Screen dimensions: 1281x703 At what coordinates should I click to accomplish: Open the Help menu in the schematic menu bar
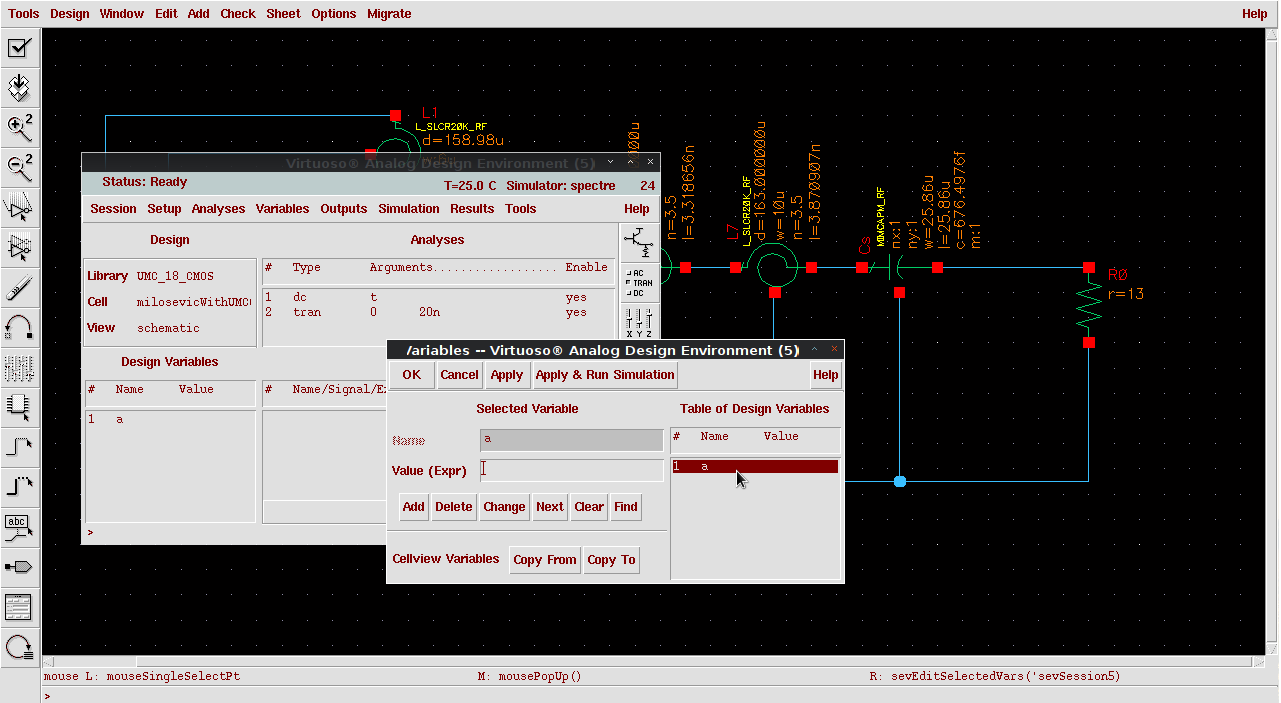(1255, 14)
